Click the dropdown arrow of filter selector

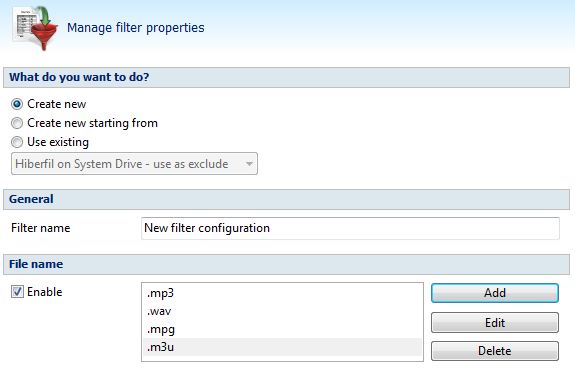[249, 164]
